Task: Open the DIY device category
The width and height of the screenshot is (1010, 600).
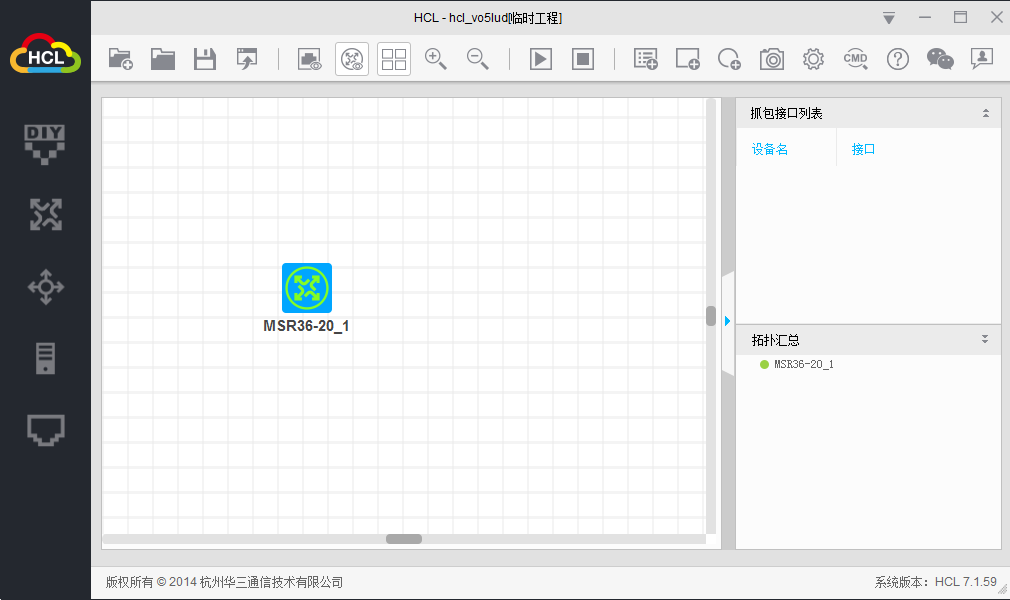Action: [44, 144]
